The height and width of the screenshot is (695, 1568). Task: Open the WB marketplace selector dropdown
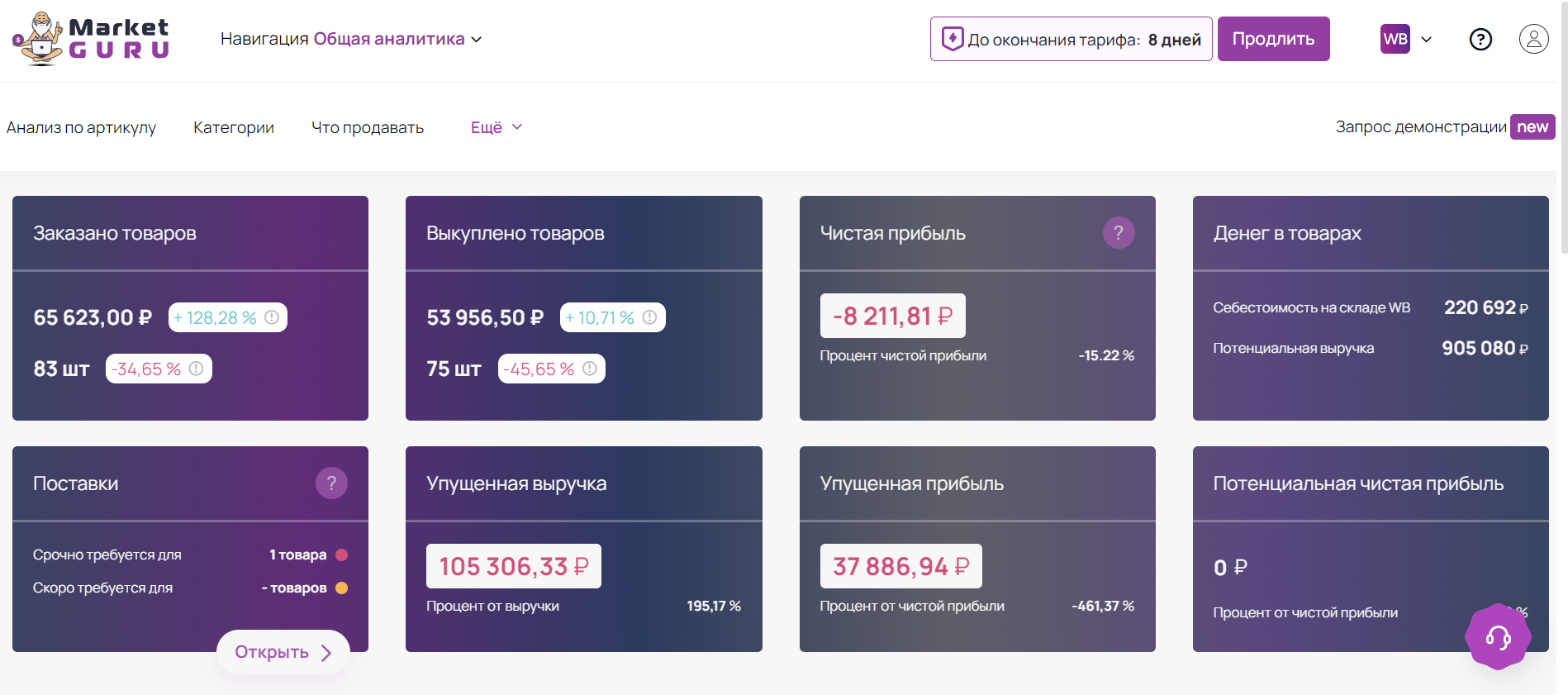point(1406,39)
